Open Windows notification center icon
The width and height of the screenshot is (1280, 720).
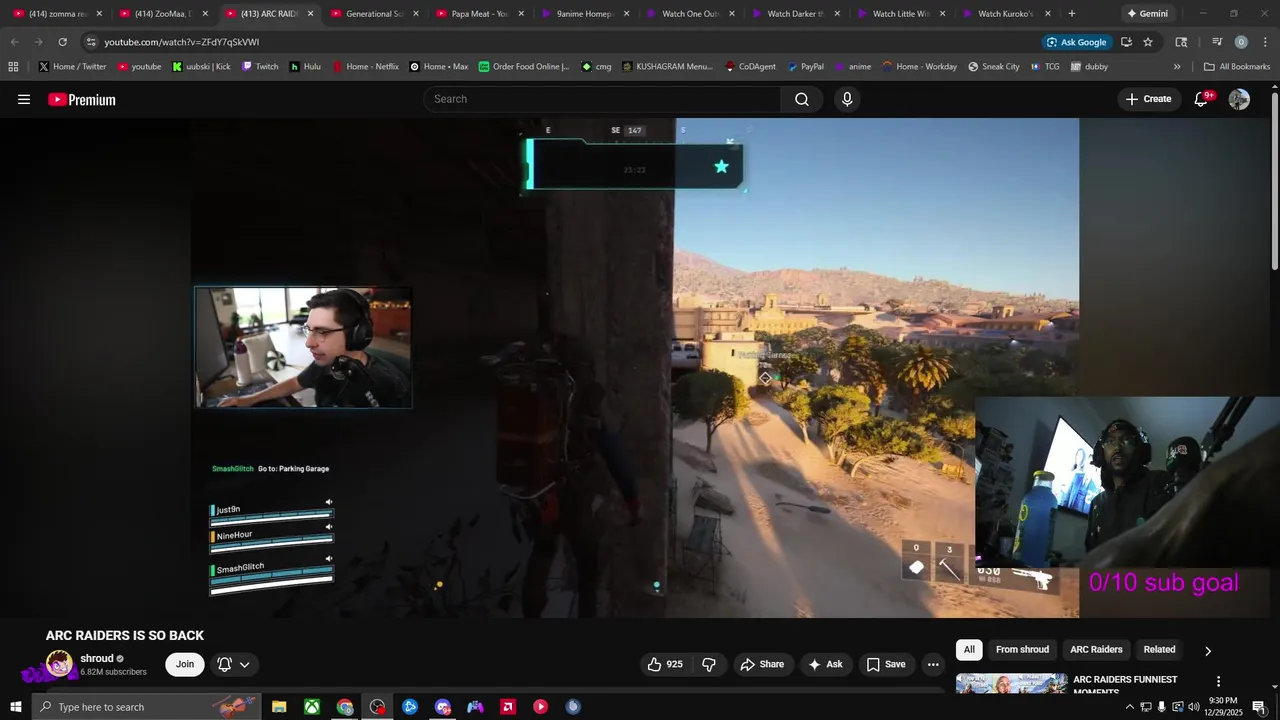click(x=1259, y=707)
